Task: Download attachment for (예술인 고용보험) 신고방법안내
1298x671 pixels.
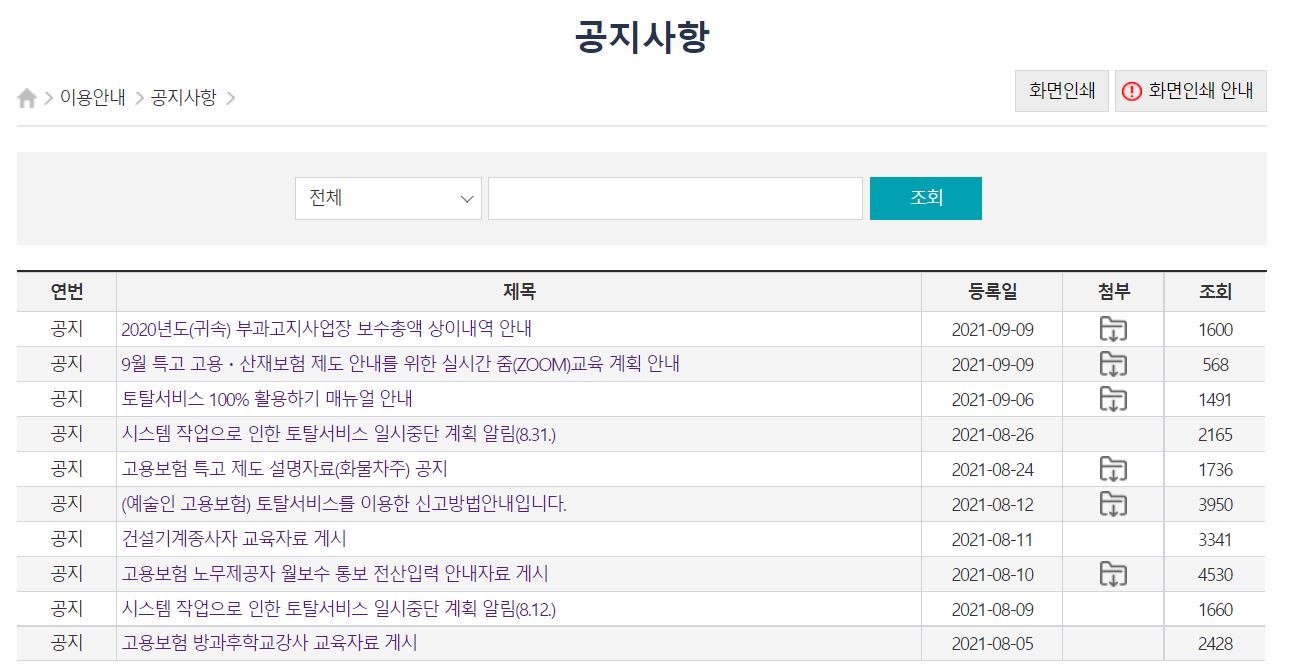Action: pos(1113,504)
